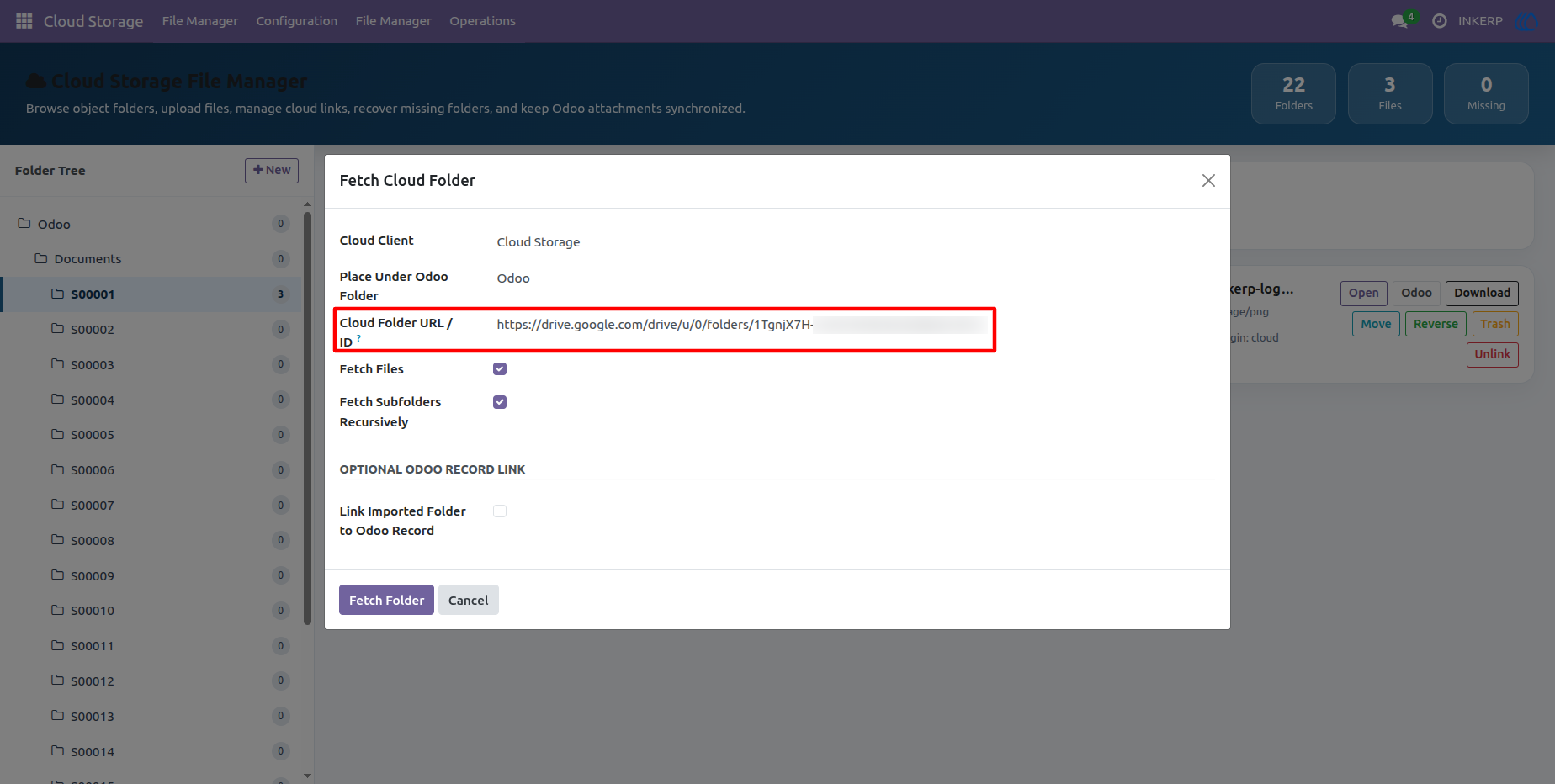Click the 22 Folders stat card
The width and height of the screenshot is (1555, 784).
coord(1293,93)
